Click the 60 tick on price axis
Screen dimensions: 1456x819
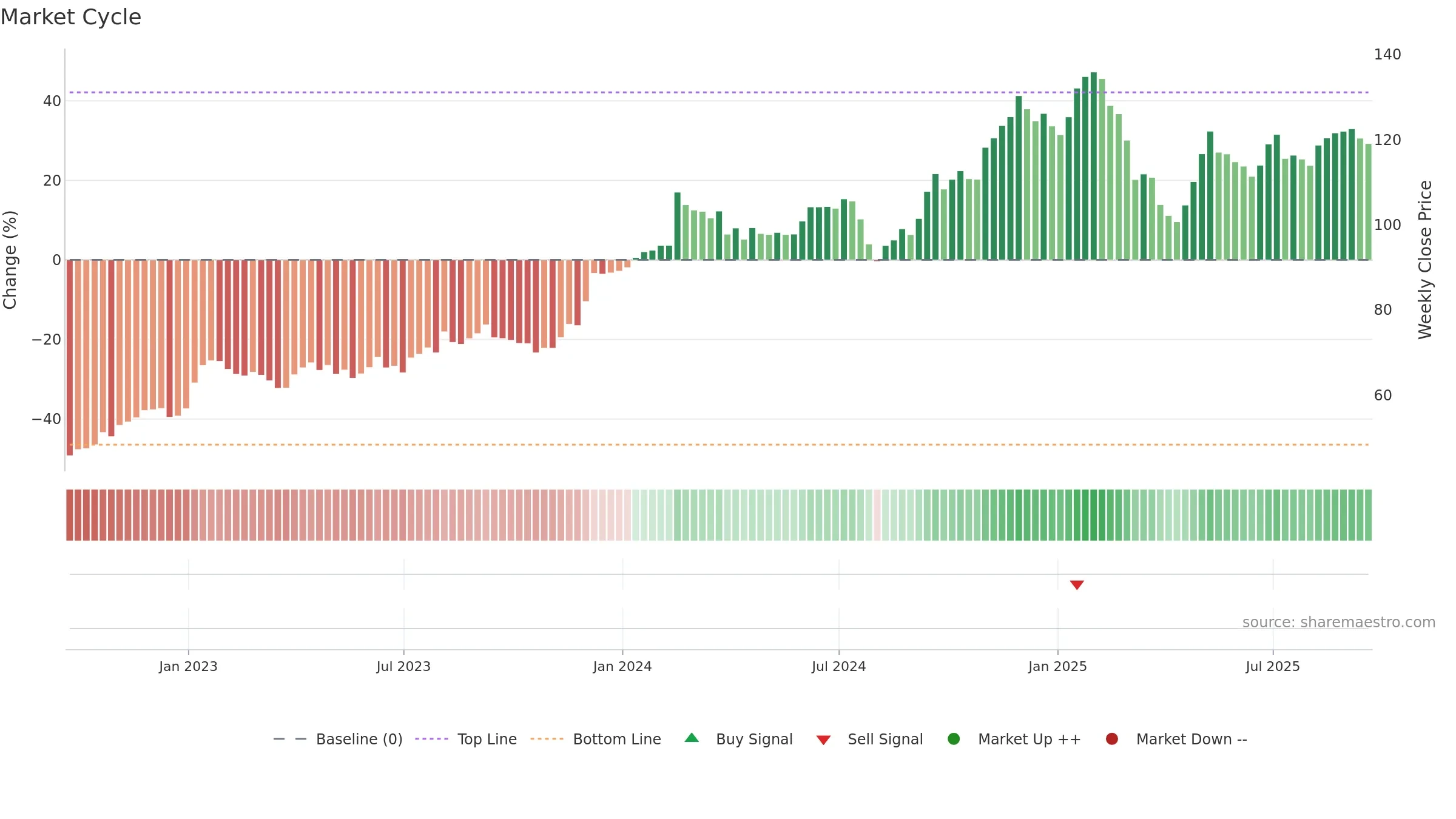click(x=1383, y=396)
